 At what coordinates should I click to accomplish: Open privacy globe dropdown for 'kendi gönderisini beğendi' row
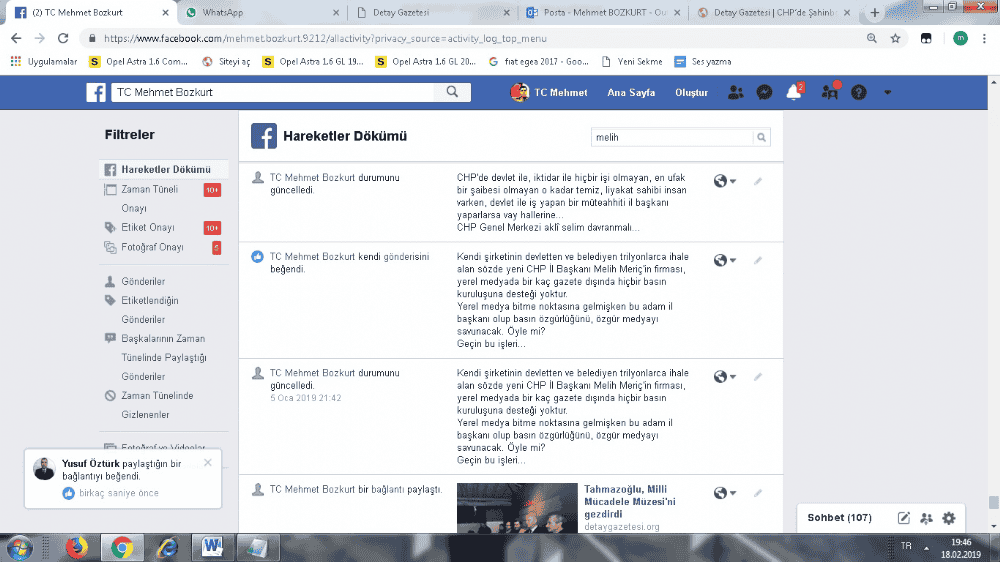point(724,260)
